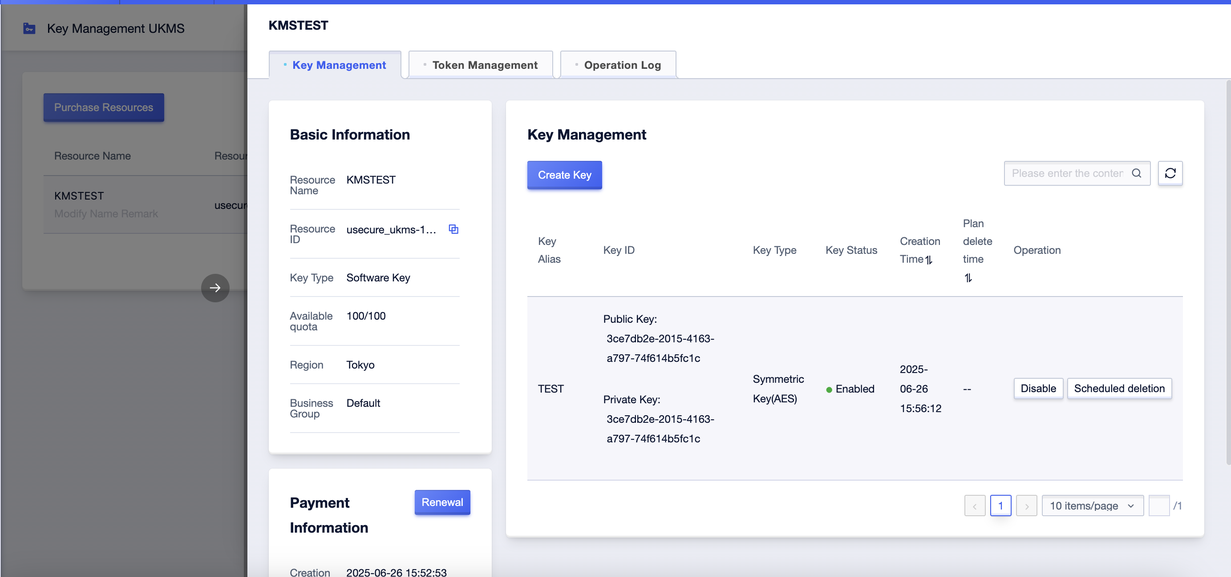Click the Basic Information heading
The height and width of the screenshot is (577, 1231).
point(350,135)
